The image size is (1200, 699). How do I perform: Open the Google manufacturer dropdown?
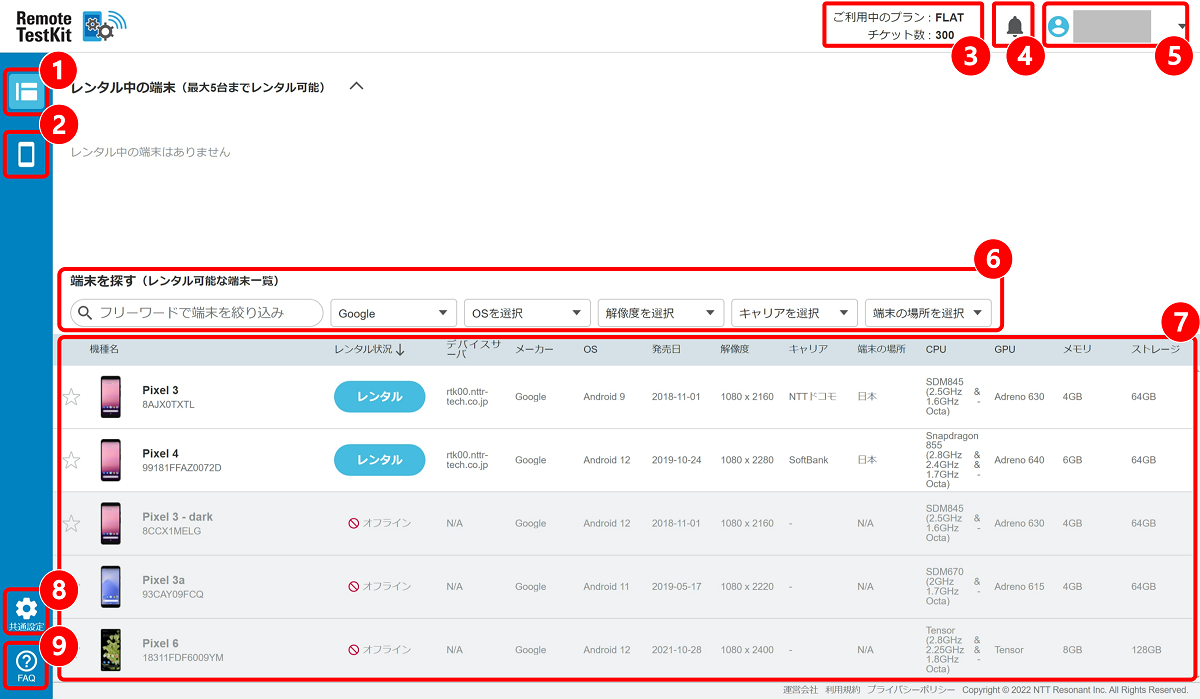pyautogui.click(x=393, y=313)
